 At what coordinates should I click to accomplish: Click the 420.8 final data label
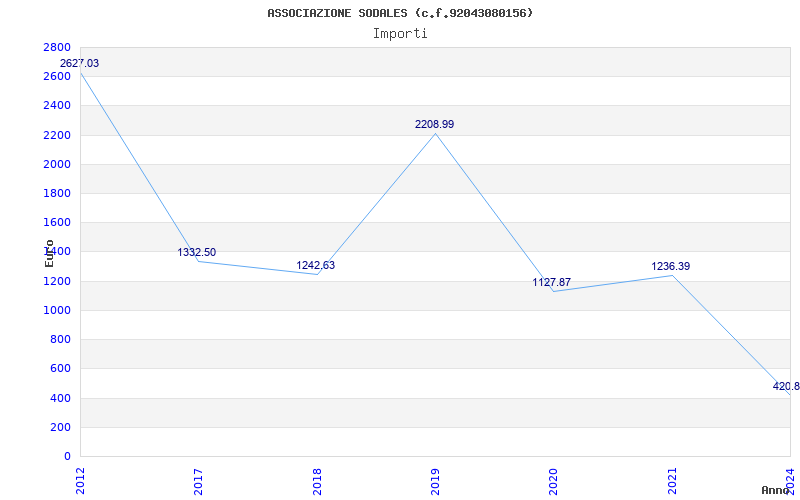[786, 386]
